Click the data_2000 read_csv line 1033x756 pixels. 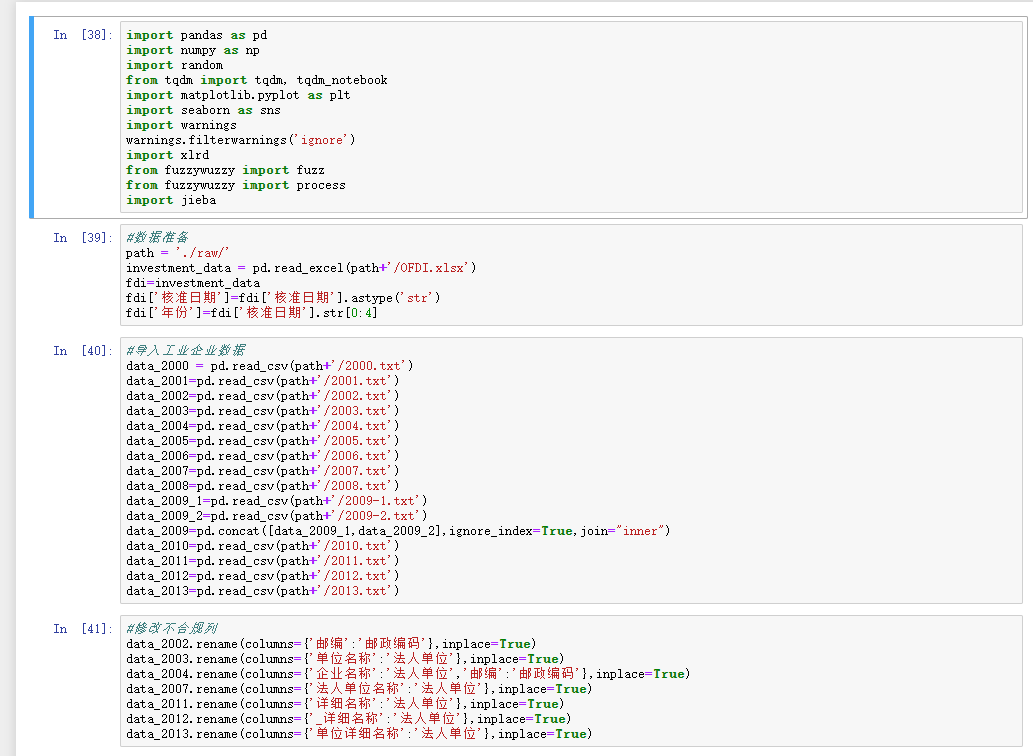click(x=269, y=366)
